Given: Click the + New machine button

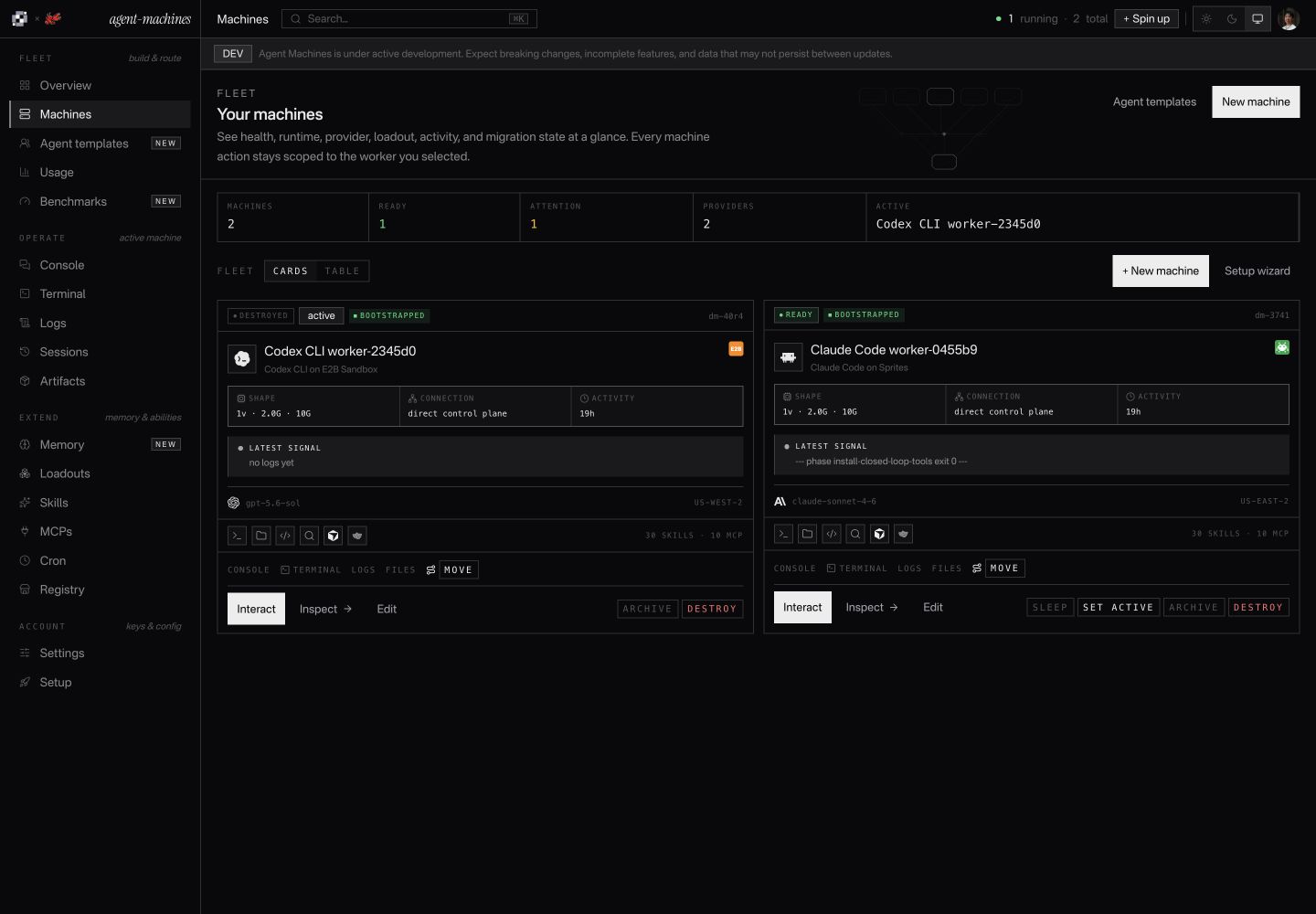Looking at the screenshot, I should pyautogui.click(x=1161, y=271).
